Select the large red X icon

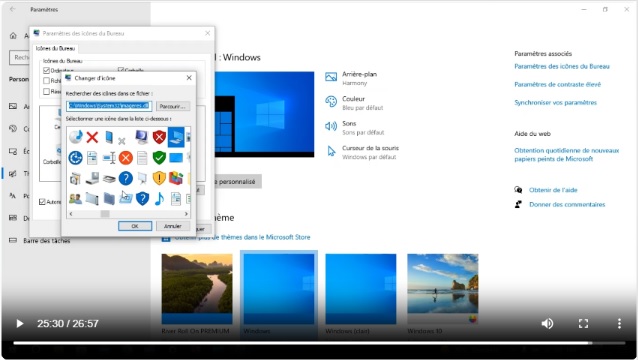pyautogui.click(x=92, y=137)
